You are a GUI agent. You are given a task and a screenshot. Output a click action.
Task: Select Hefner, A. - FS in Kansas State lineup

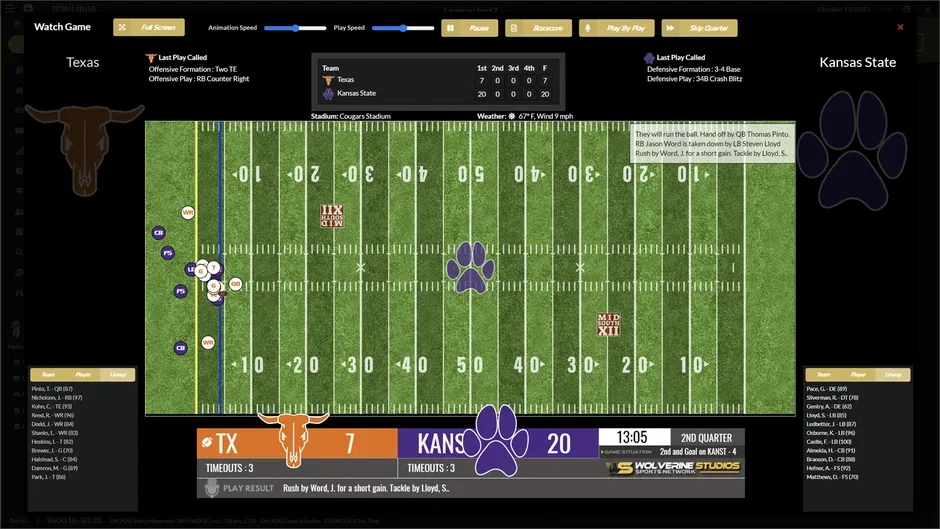point(828,468)
